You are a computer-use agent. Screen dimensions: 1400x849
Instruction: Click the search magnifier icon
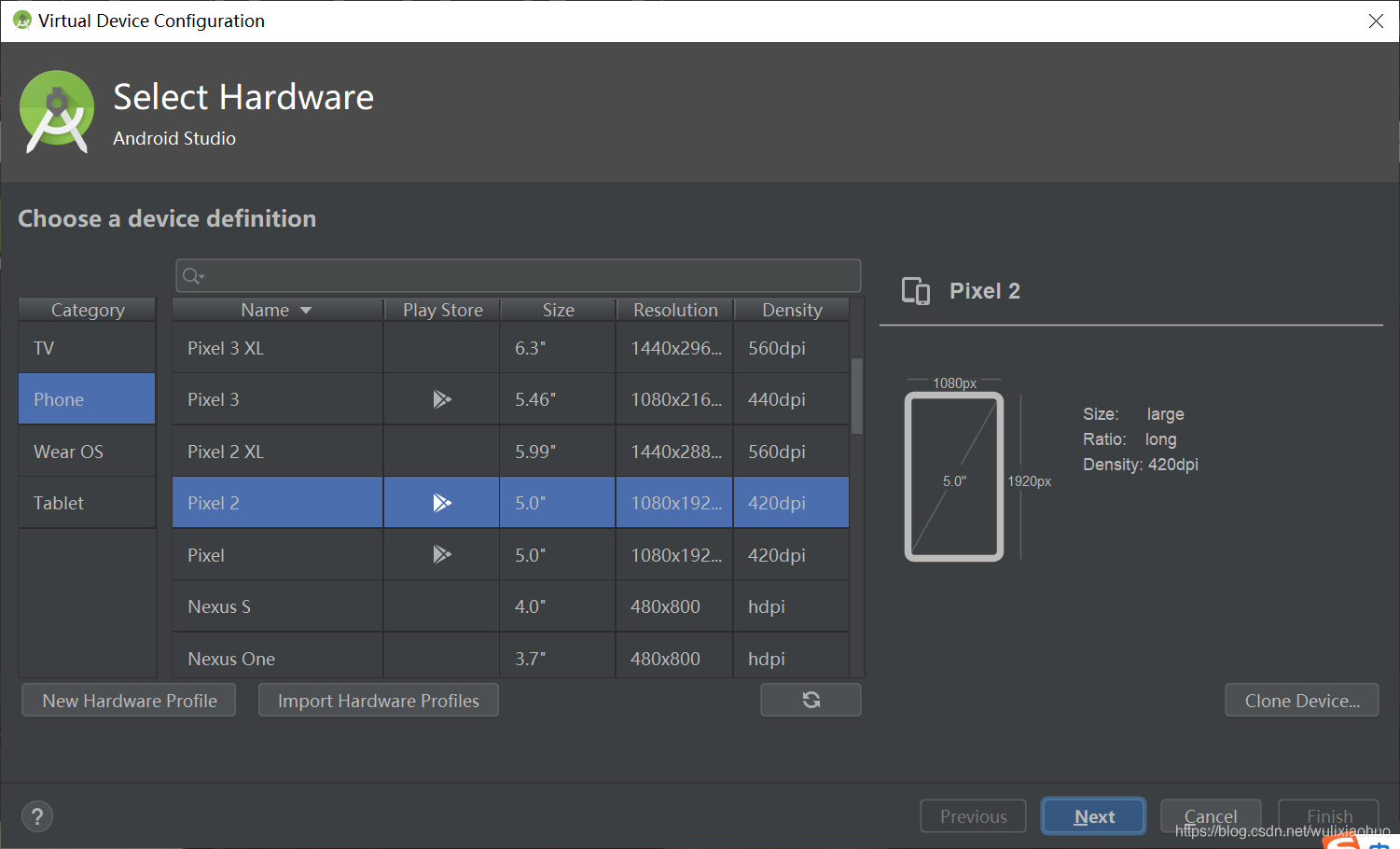click(192, 276)
